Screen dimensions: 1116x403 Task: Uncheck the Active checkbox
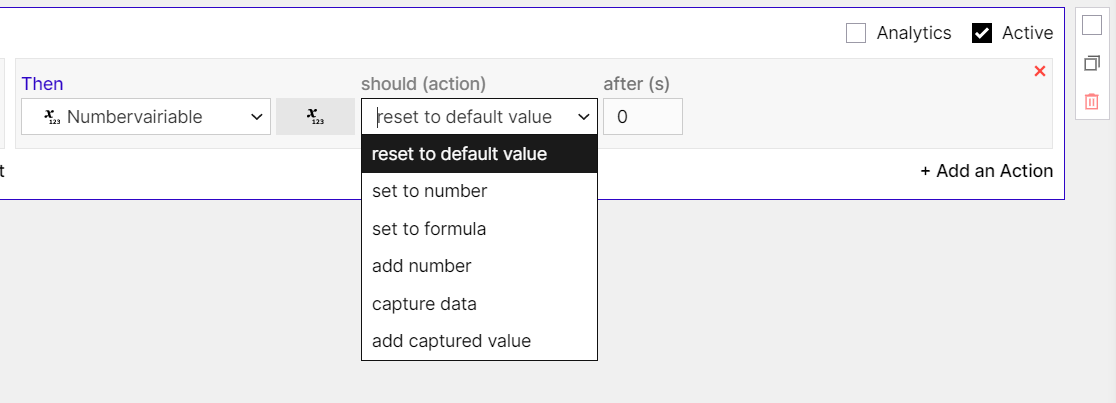coord(981,33)
